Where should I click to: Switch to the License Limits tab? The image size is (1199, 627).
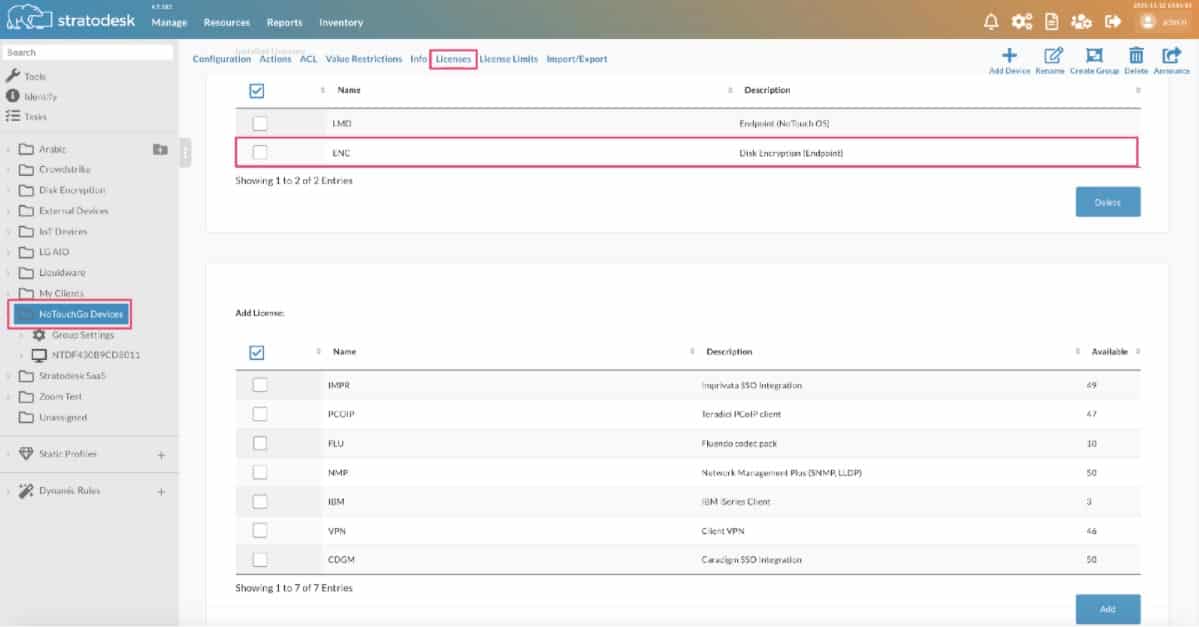(x=509, y=59)
